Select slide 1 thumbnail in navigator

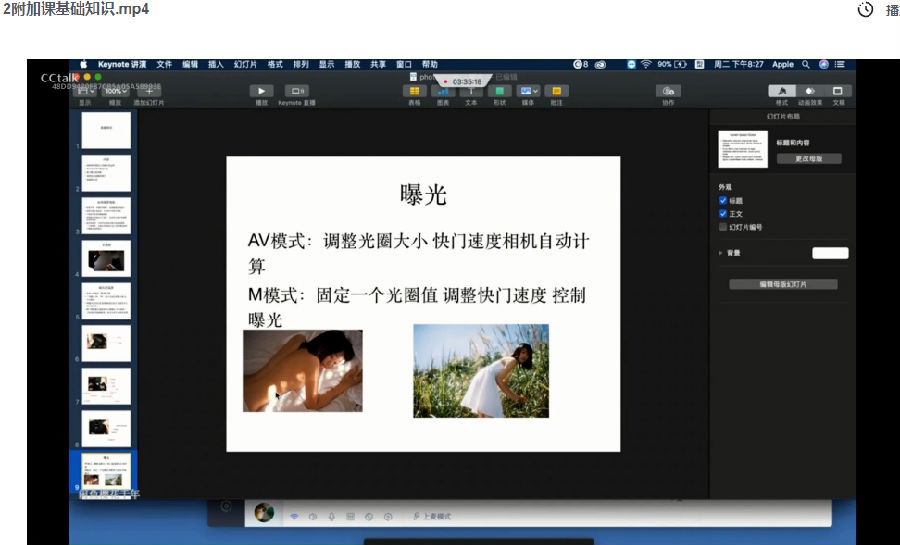[106, 130]
